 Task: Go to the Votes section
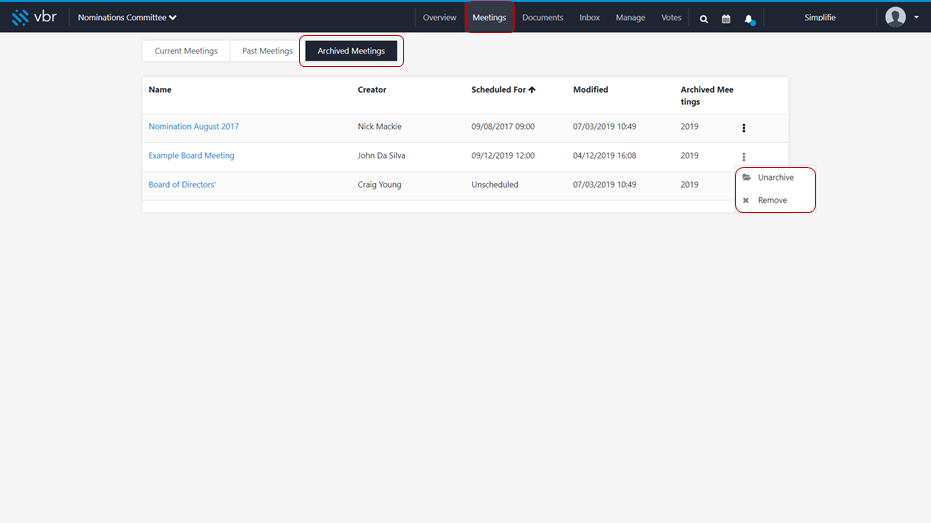point(671,17)
